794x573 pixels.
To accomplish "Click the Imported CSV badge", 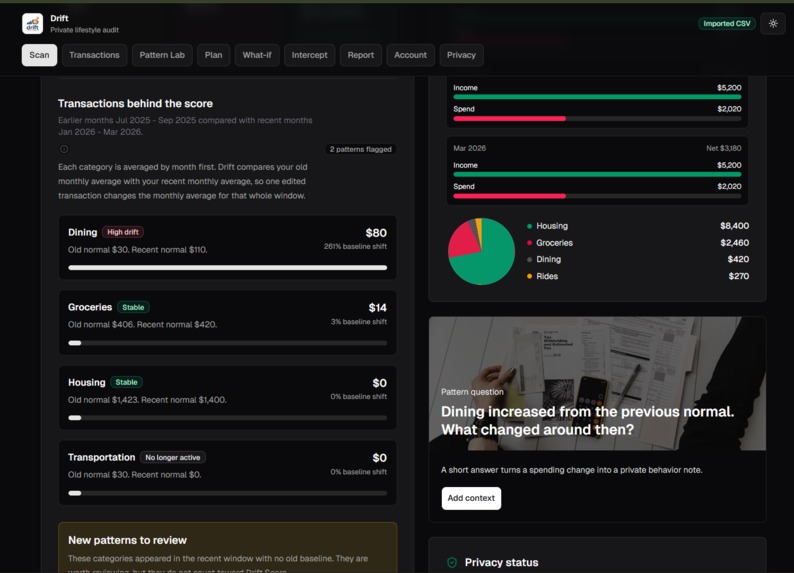I will (x=726, y=23).
